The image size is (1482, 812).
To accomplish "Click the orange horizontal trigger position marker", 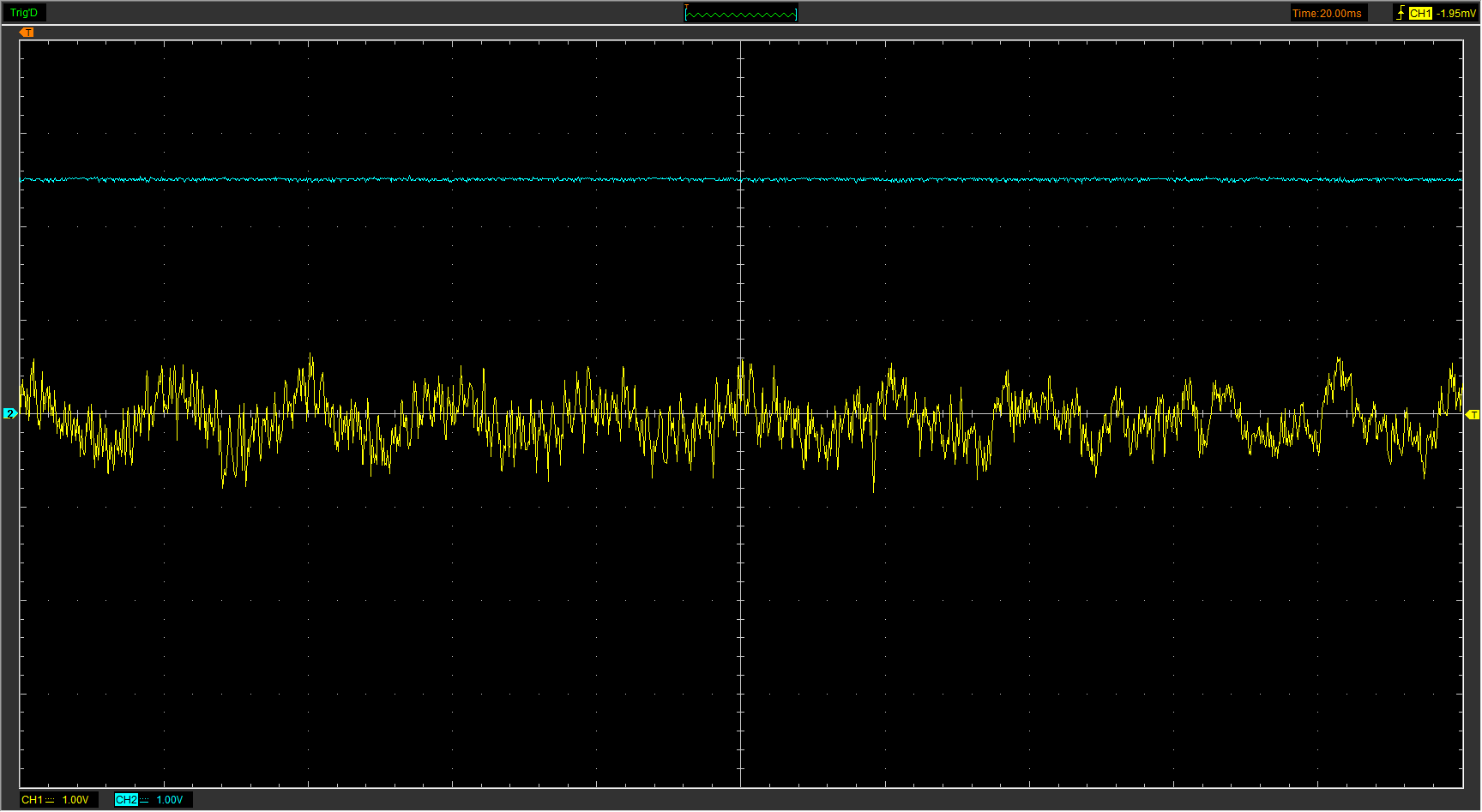I will point(27,33).
